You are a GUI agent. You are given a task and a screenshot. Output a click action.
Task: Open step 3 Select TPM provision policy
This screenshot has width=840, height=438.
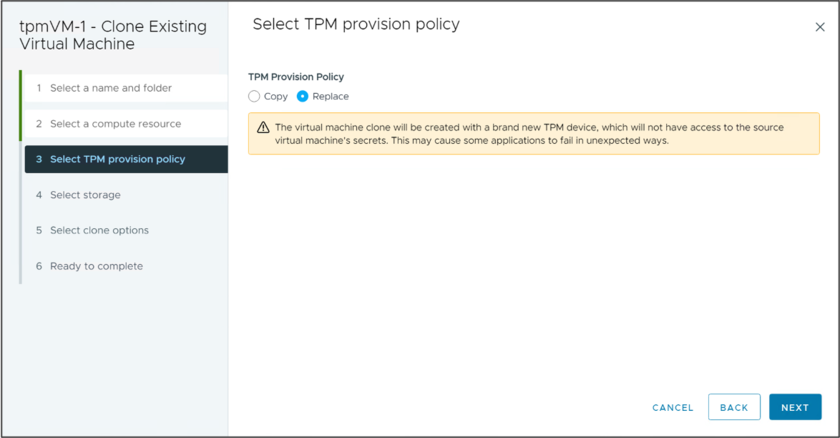pos(117,159)
